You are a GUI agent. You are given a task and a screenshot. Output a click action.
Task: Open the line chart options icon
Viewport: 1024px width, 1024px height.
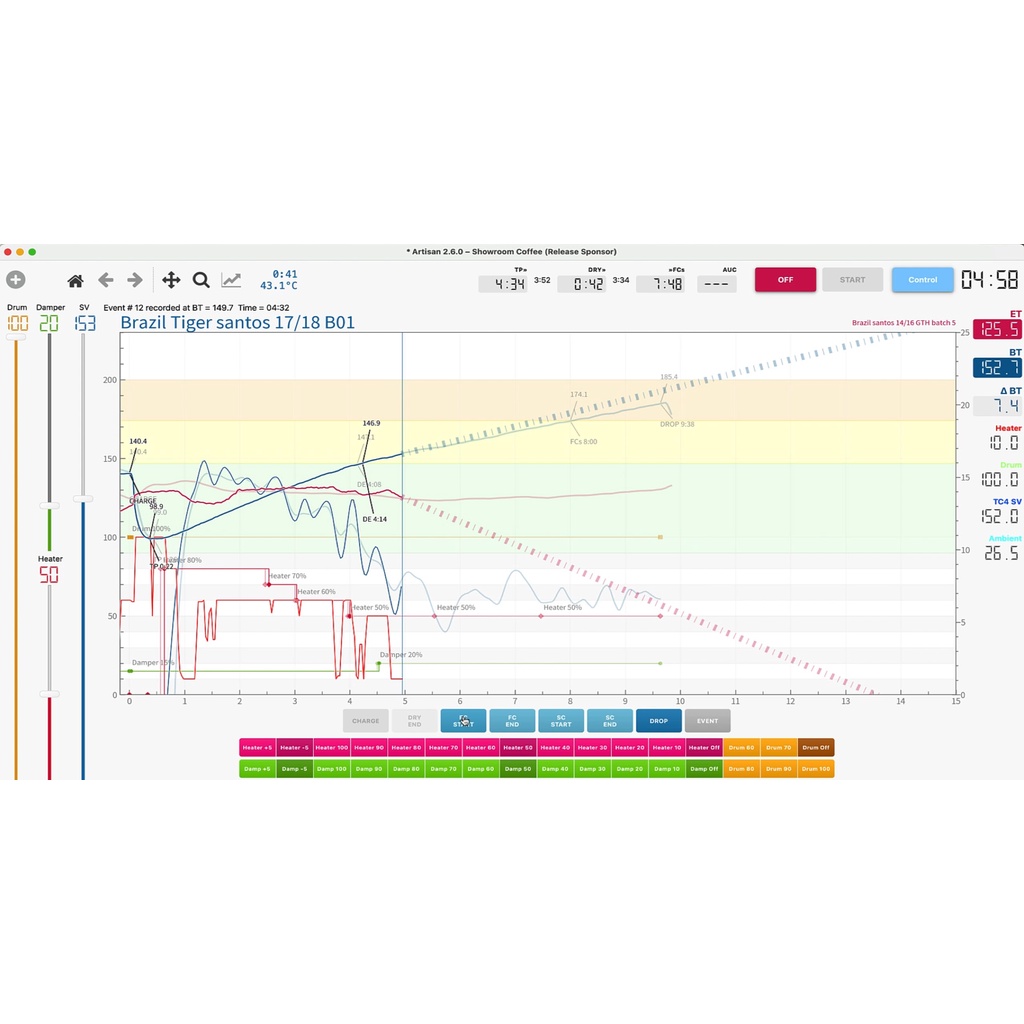(x=231, y=281)
